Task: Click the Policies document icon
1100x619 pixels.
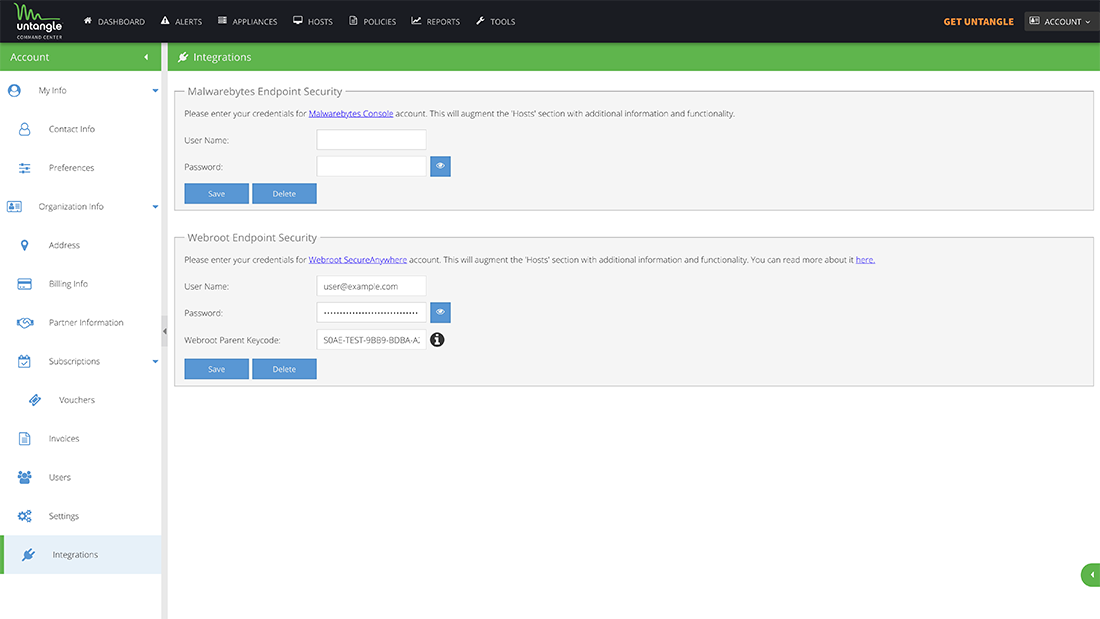Action: pyautogui.click(x=354, y=21)
